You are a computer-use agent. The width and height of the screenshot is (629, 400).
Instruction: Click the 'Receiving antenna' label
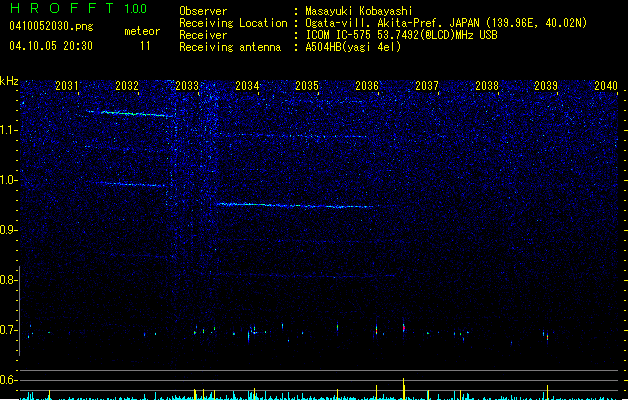[230, 47]
